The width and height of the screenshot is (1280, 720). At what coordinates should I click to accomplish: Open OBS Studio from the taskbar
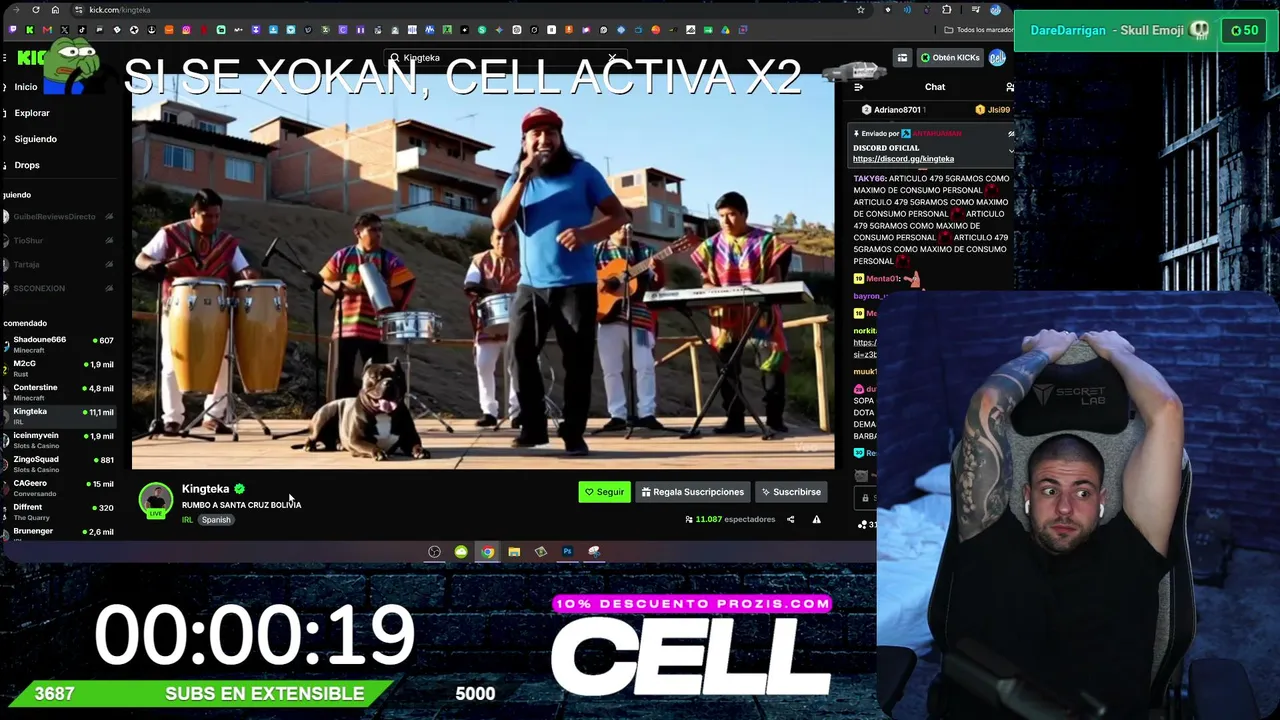pos(434,552)
